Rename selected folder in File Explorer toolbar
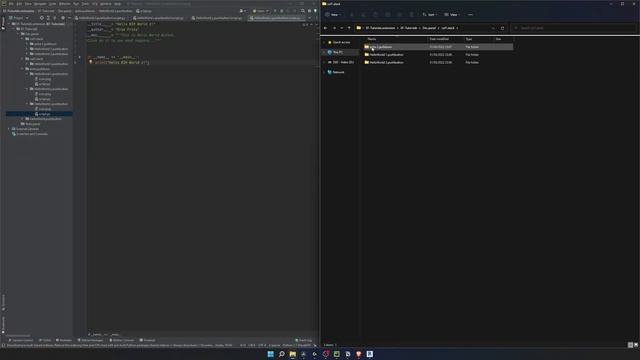Viewport: 640px width, 360px height. pyautogui.click(x=388, y=15)
